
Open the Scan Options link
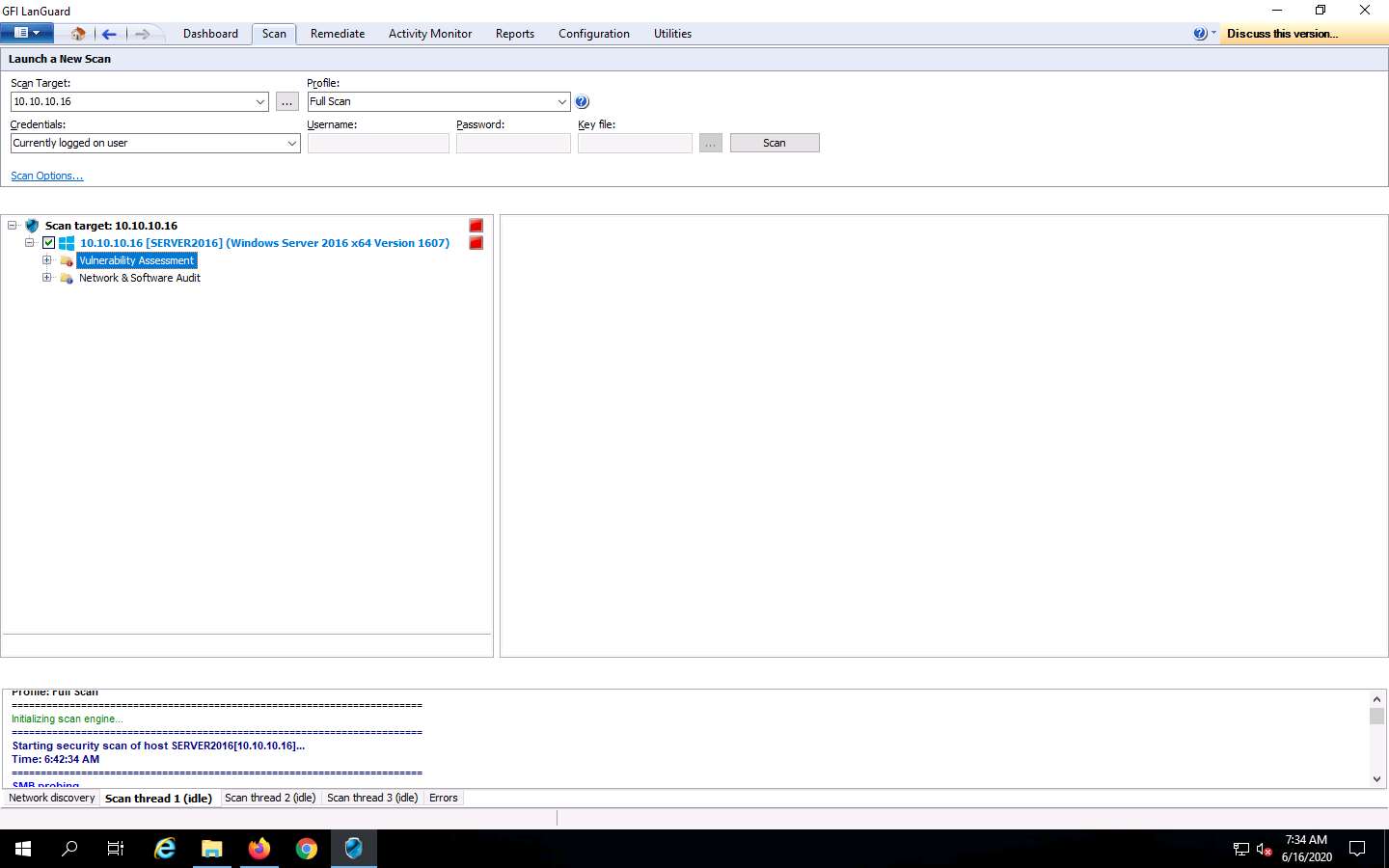click(x=47, y=176)
